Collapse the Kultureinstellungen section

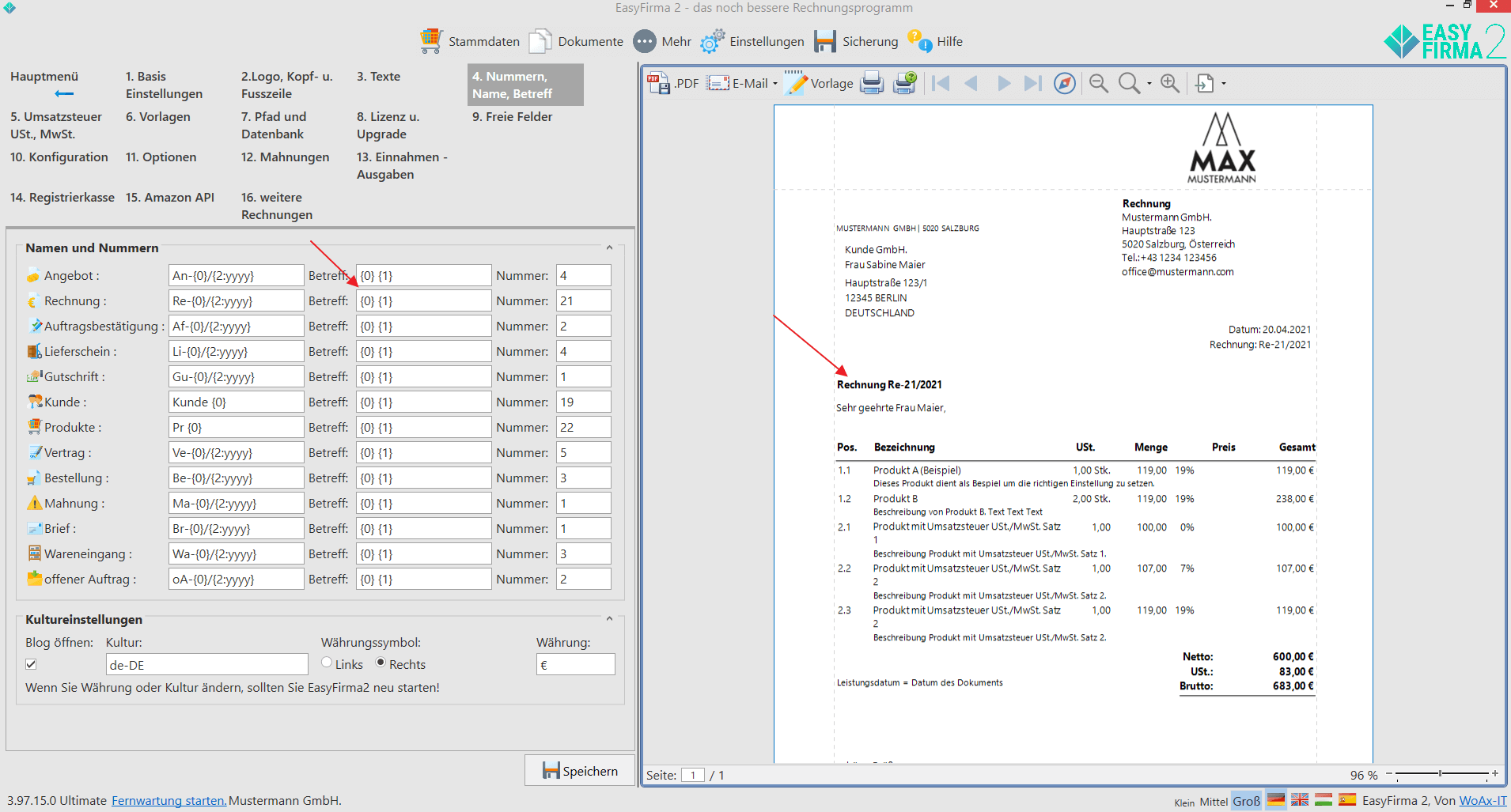point(609,618)
